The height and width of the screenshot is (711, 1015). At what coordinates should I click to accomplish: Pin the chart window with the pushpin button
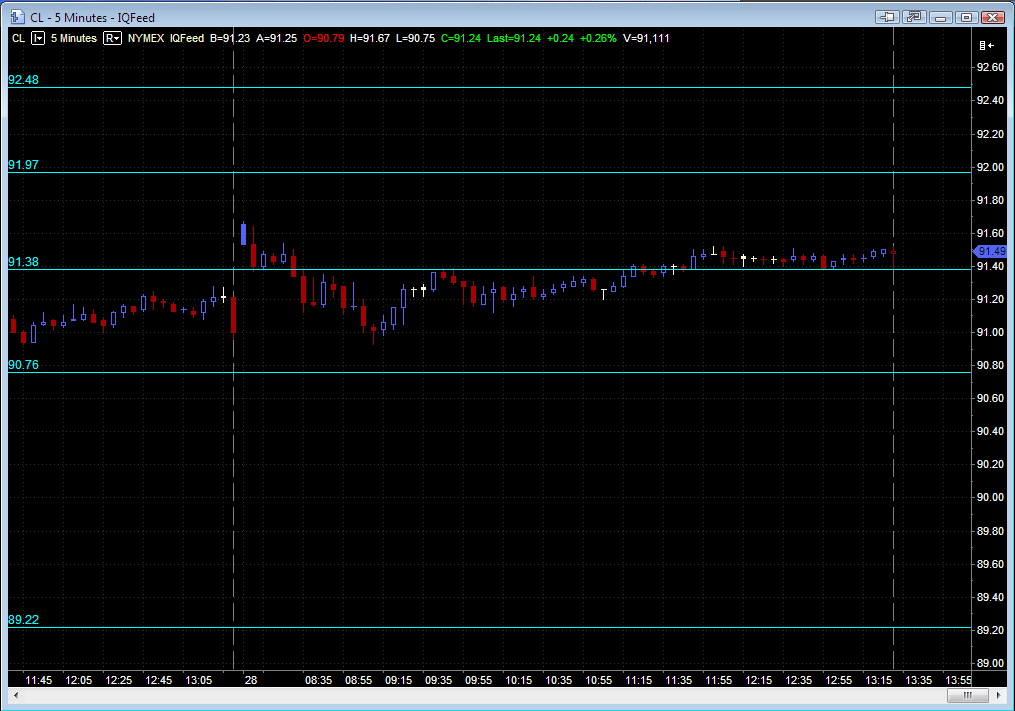point(887,17)
